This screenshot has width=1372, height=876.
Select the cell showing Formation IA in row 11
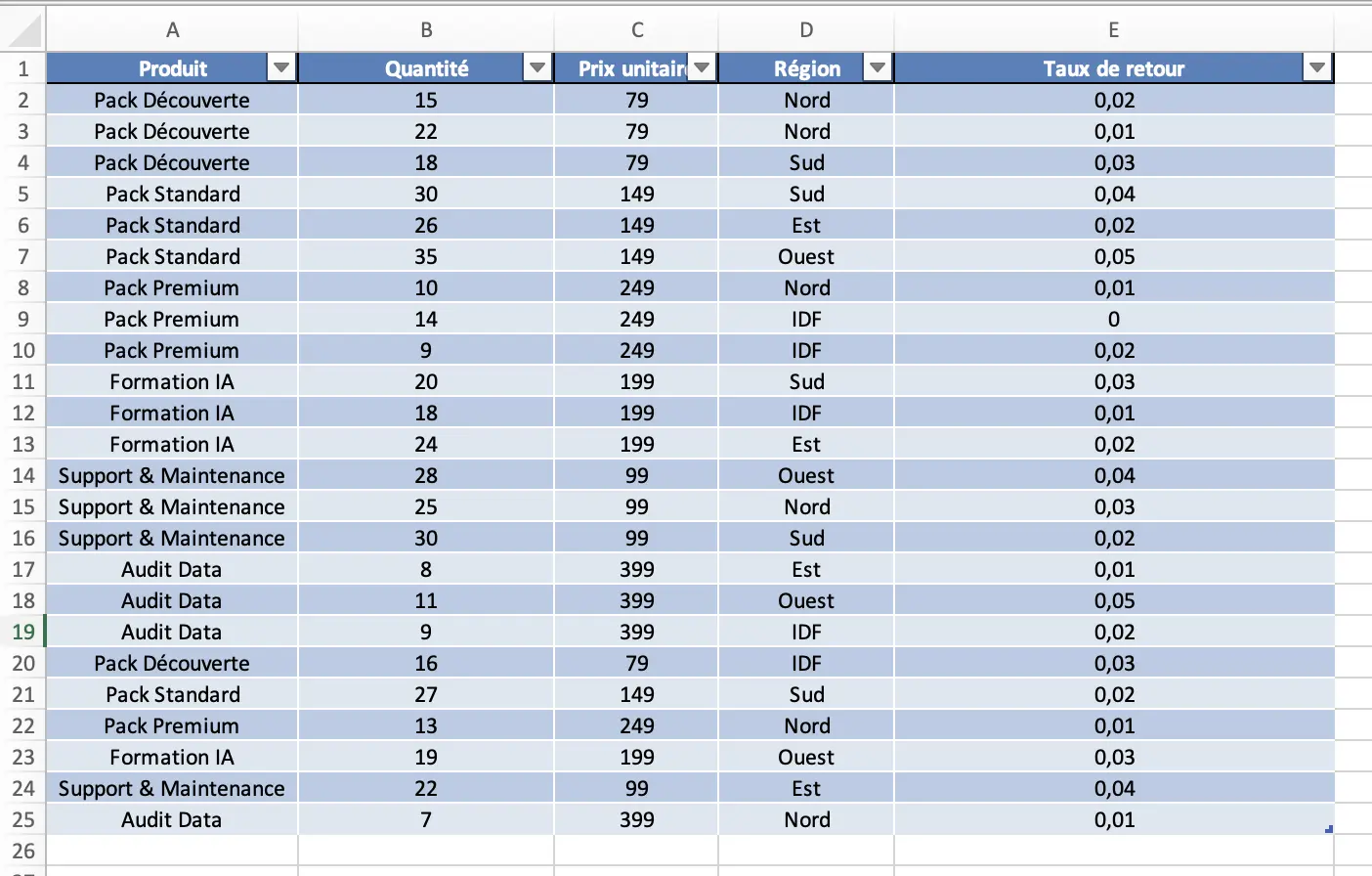coord(172,381)
